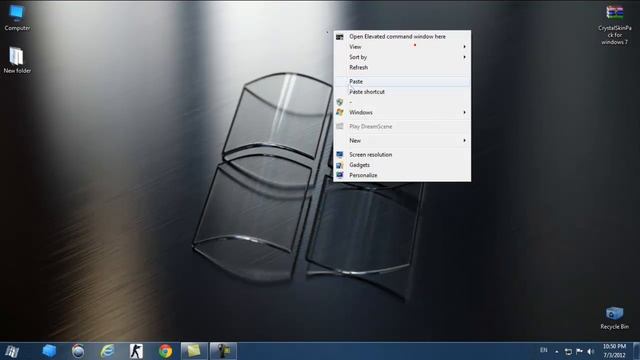Open the network tray icon
640x360 pixels.
[568, 351]
